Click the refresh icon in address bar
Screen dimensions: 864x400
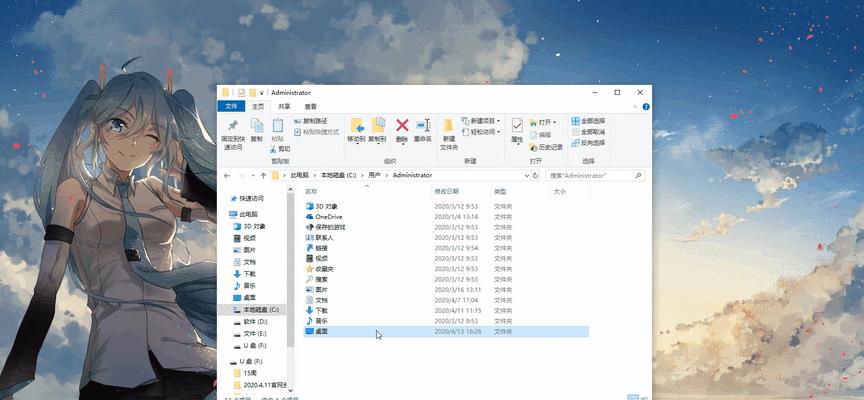(535, 175)
